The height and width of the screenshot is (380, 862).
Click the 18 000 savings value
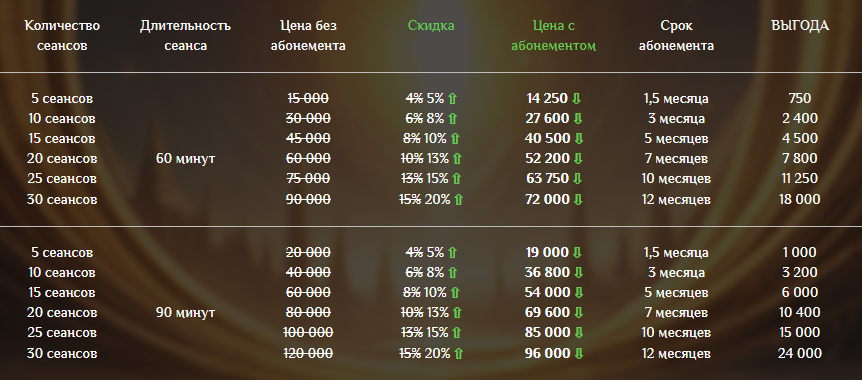(800, 200)
